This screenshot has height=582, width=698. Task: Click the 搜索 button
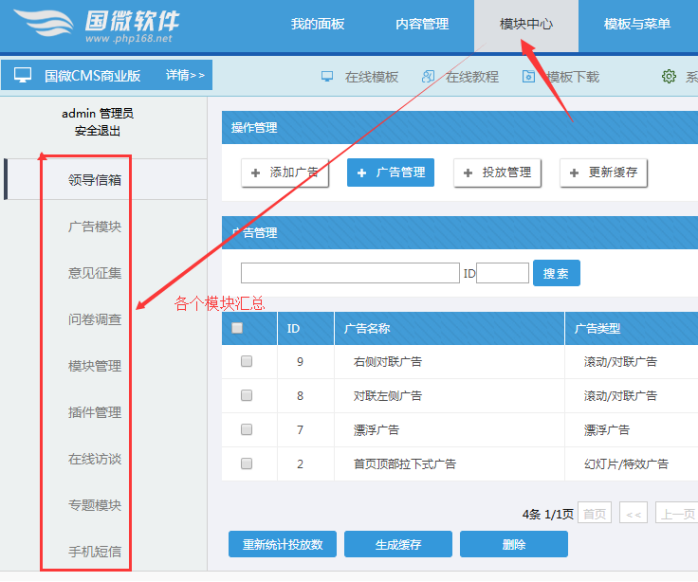click(556, 273)
